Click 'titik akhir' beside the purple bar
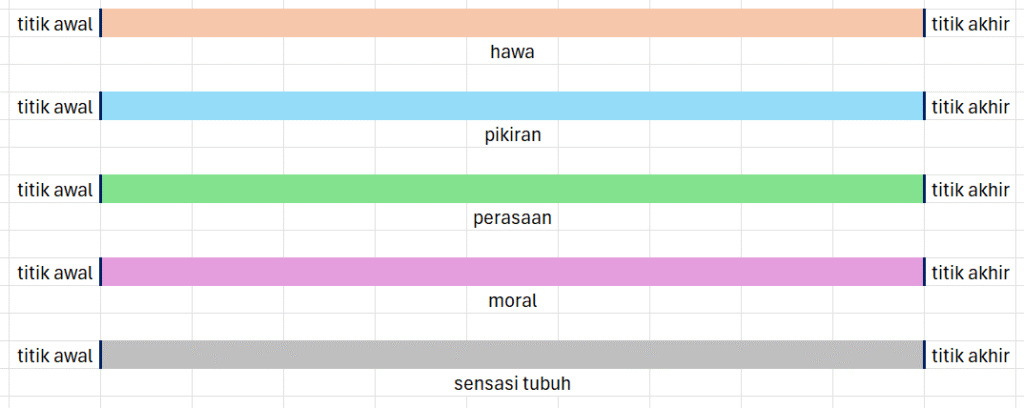This screenshot has width=1024, height=408. click(x=970, y=272)
